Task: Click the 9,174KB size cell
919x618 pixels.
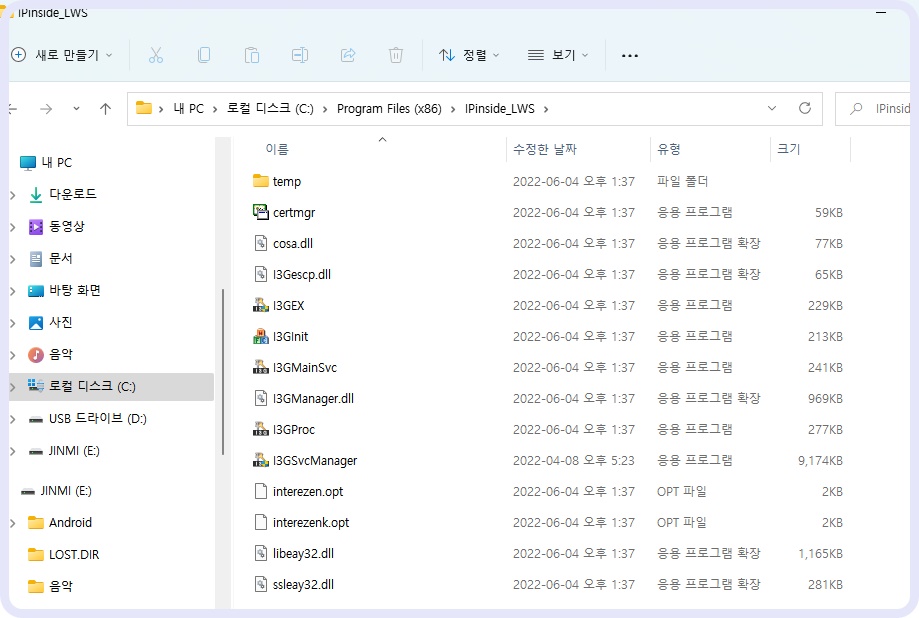Action: point(820,461)
